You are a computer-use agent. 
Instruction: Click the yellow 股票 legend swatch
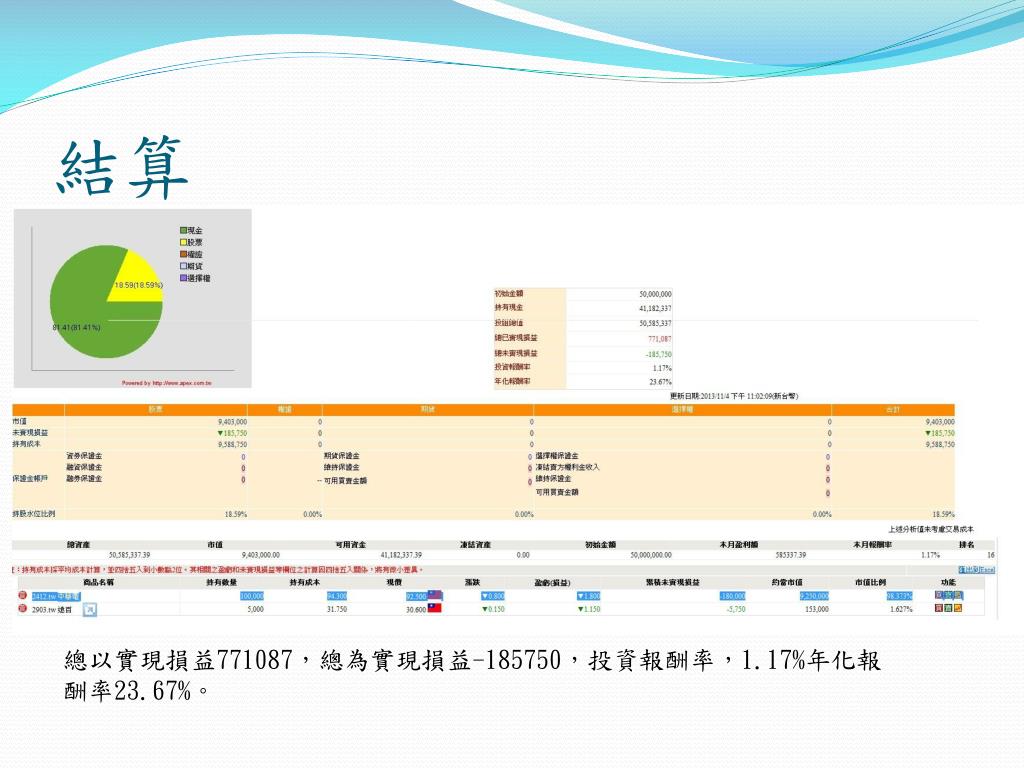coord(184,242)
